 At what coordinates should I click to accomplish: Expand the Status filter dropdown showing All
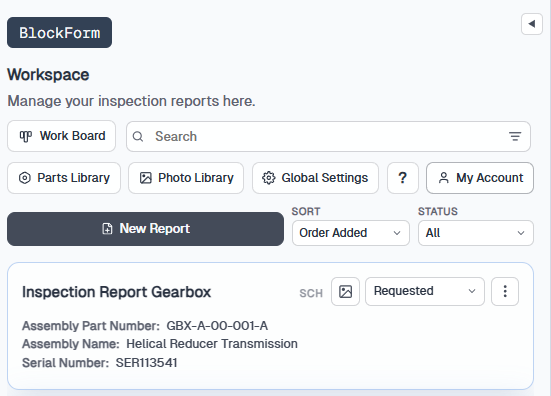point(476,233)
